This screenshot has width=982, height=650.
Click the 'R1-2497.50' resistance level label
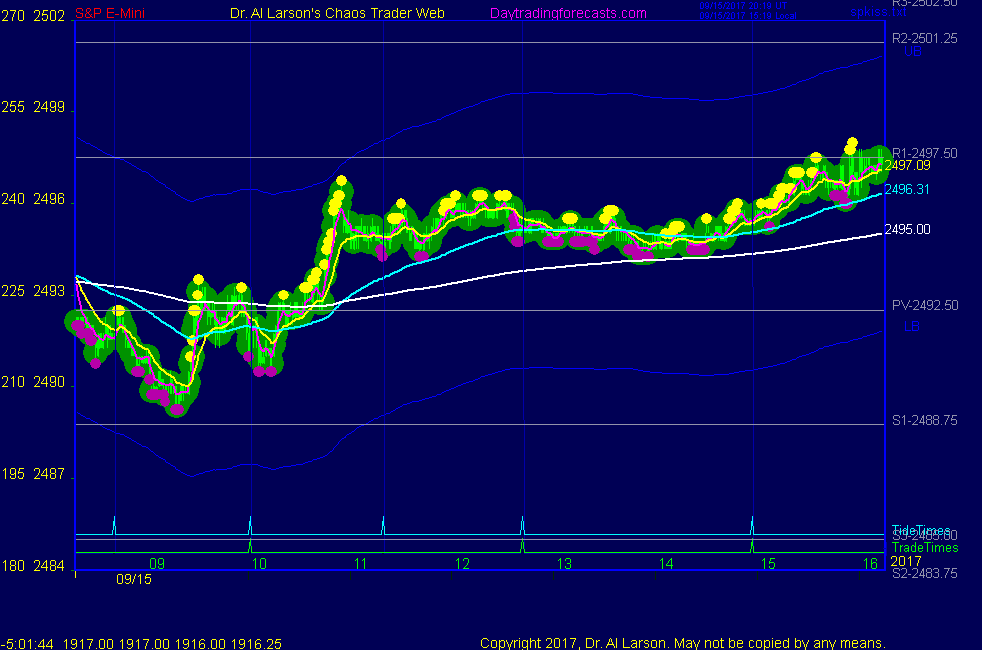click(924, 153)
